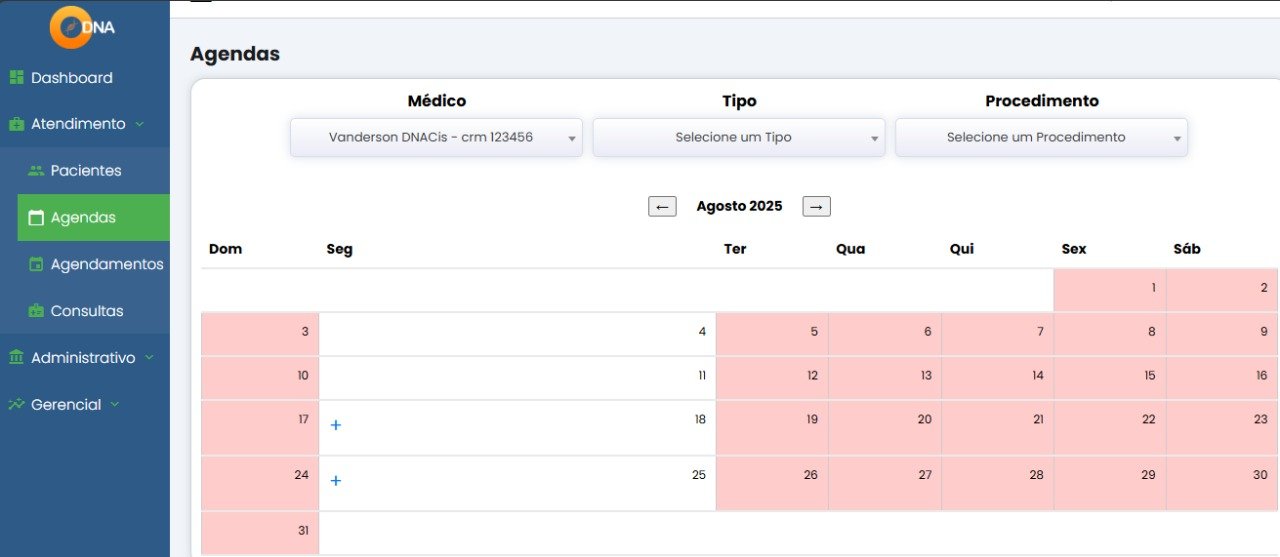The height and width of the screenshot is (557, 1280).
Task: Click the Pacientes people icon
Action: 36,171
